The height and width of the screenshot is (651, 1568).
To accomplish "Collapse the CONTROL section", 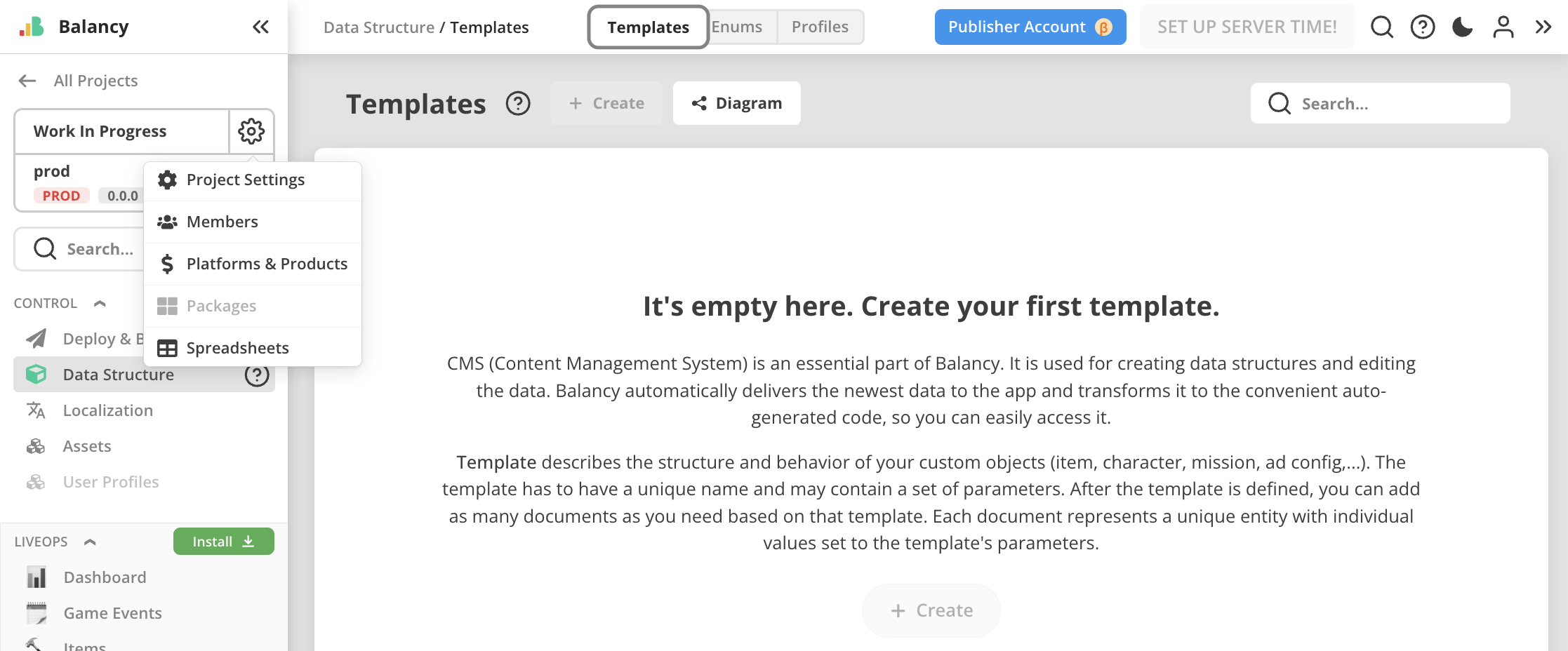I will point(100,304).
